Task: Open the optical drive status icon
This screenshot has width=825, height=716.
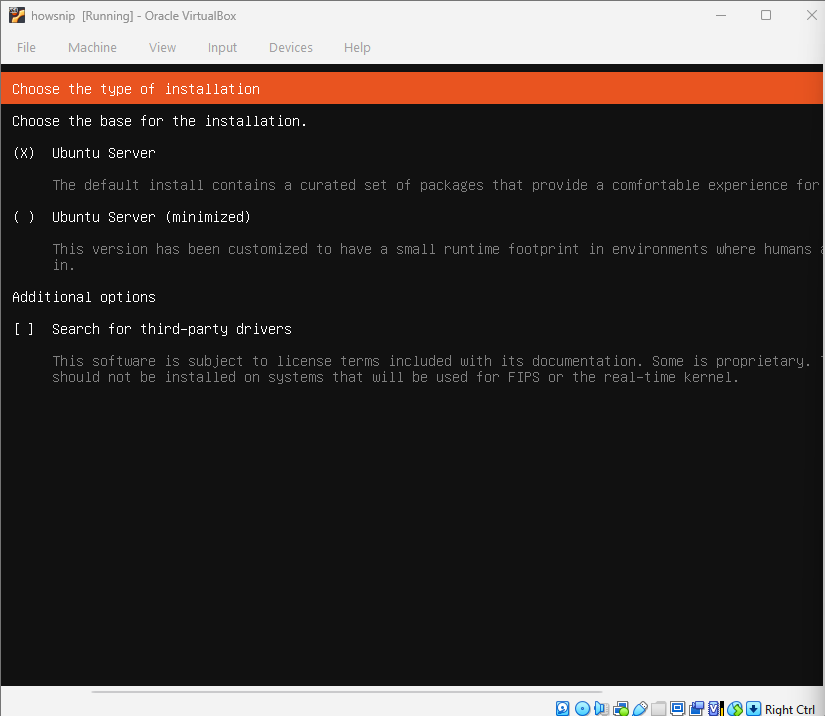Action: point(582,709)
